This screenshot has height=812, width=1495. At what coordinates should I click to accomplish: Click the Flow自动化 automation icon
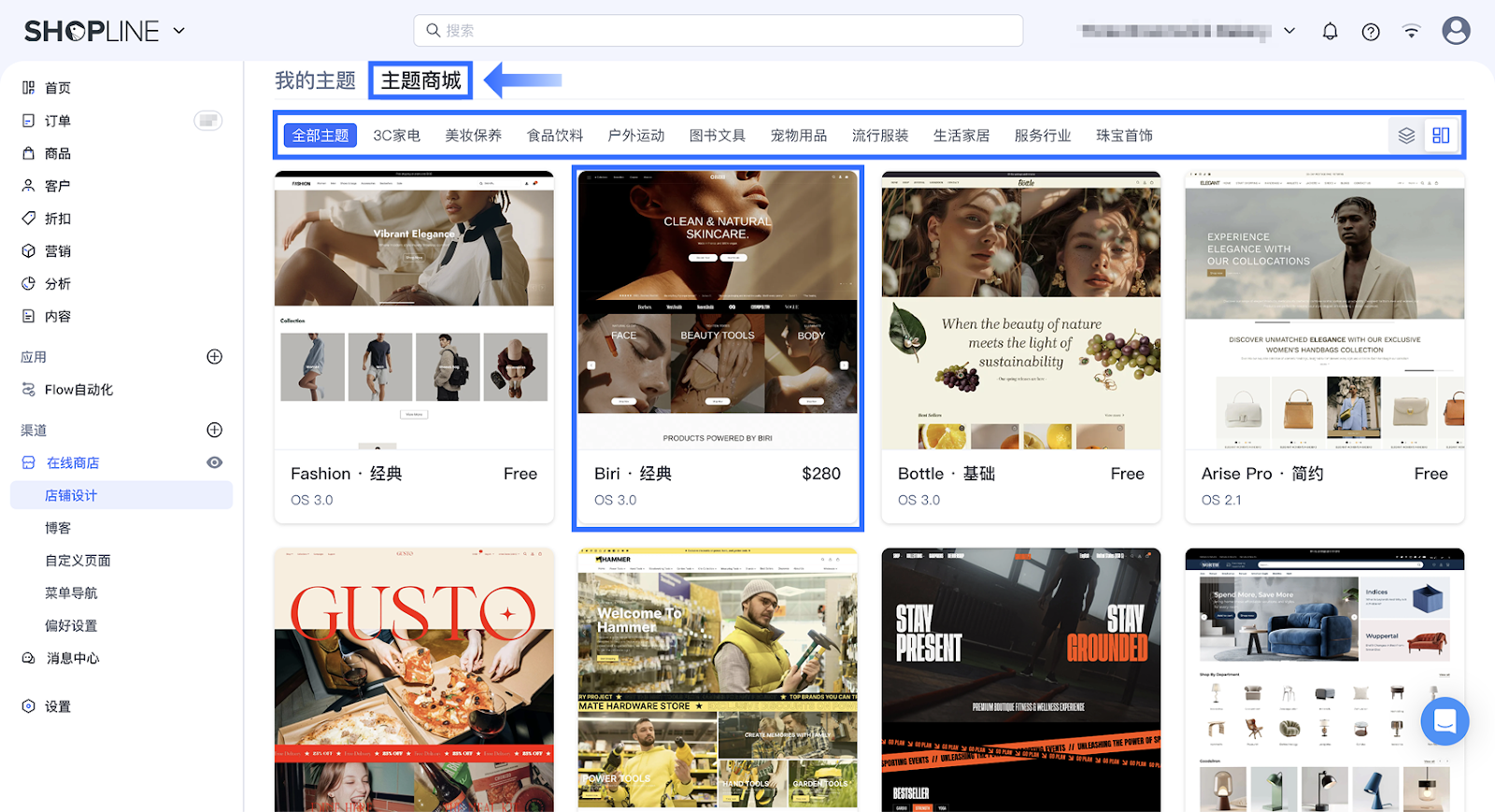[29, 390]
